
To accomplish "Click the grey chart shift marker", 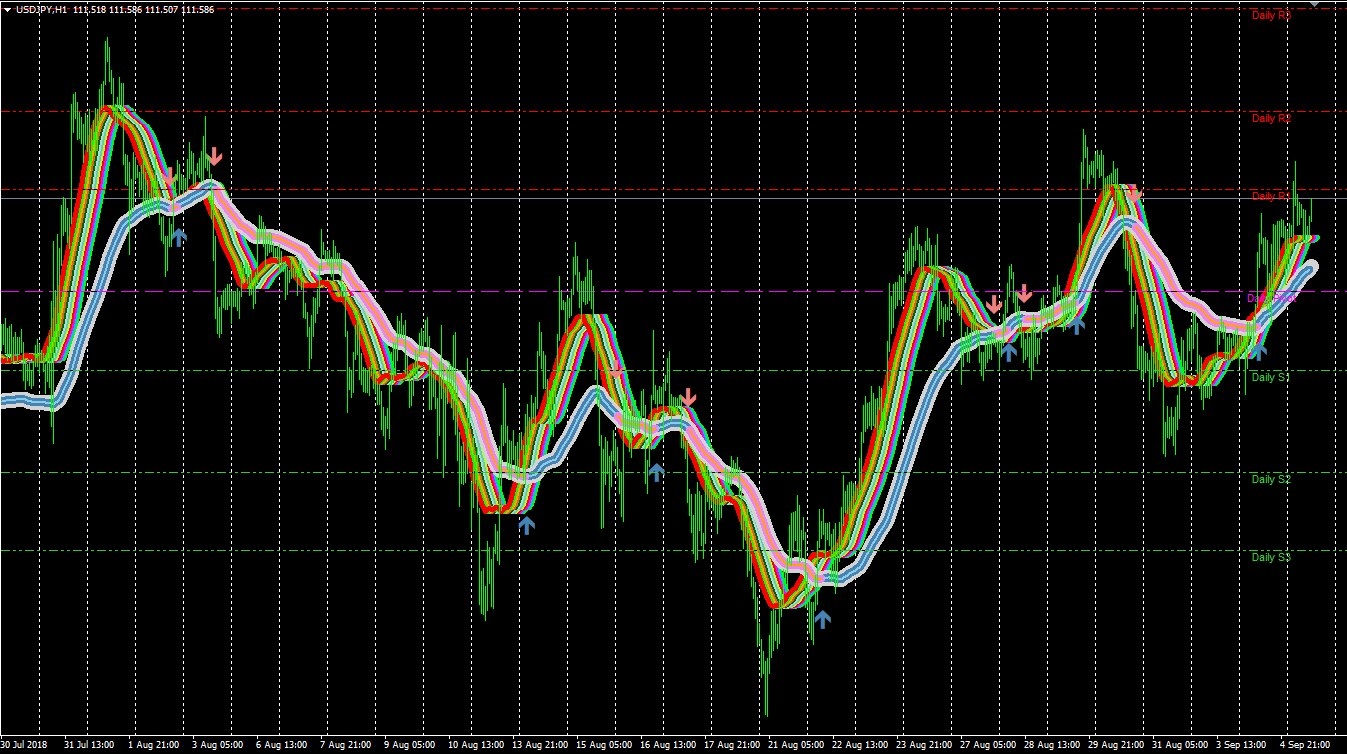I will coord(1315,3).
